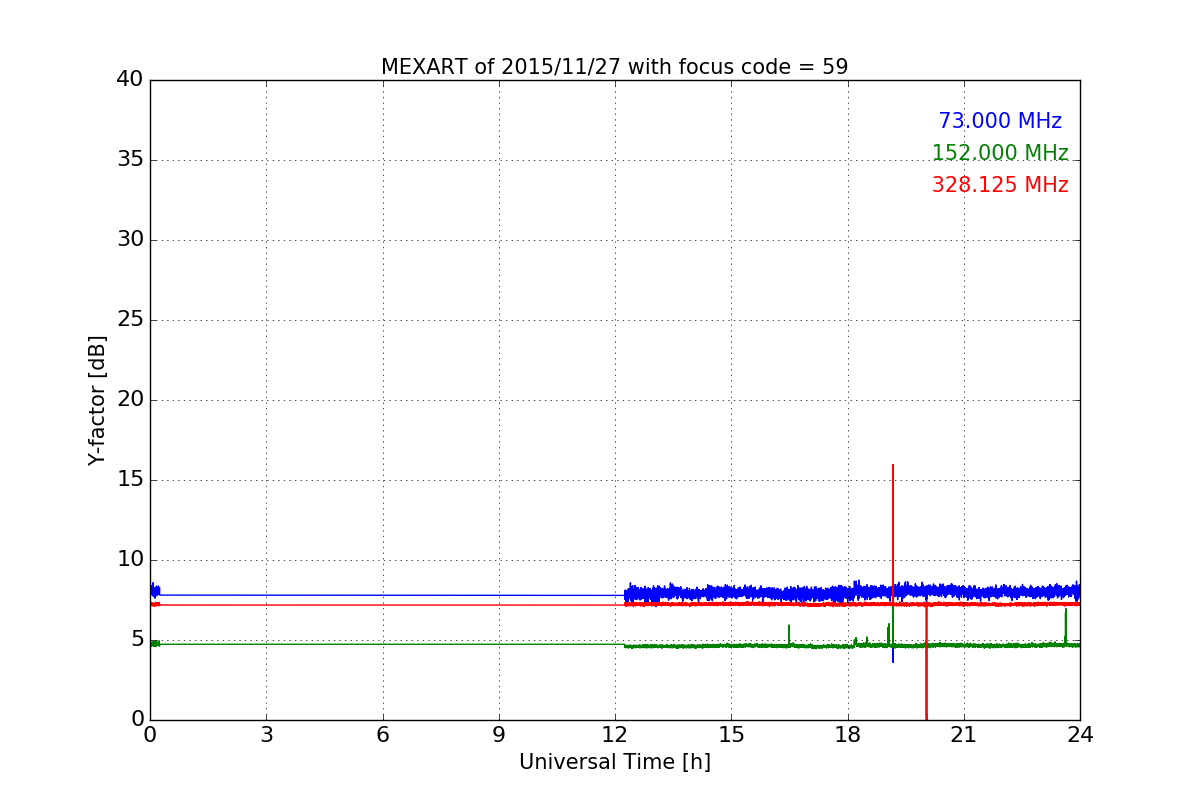Click the plot title MEXART of 2015/11/27
Viewport: 1200px width, 800px height.
pyautogui.click(x=614, y=67)
